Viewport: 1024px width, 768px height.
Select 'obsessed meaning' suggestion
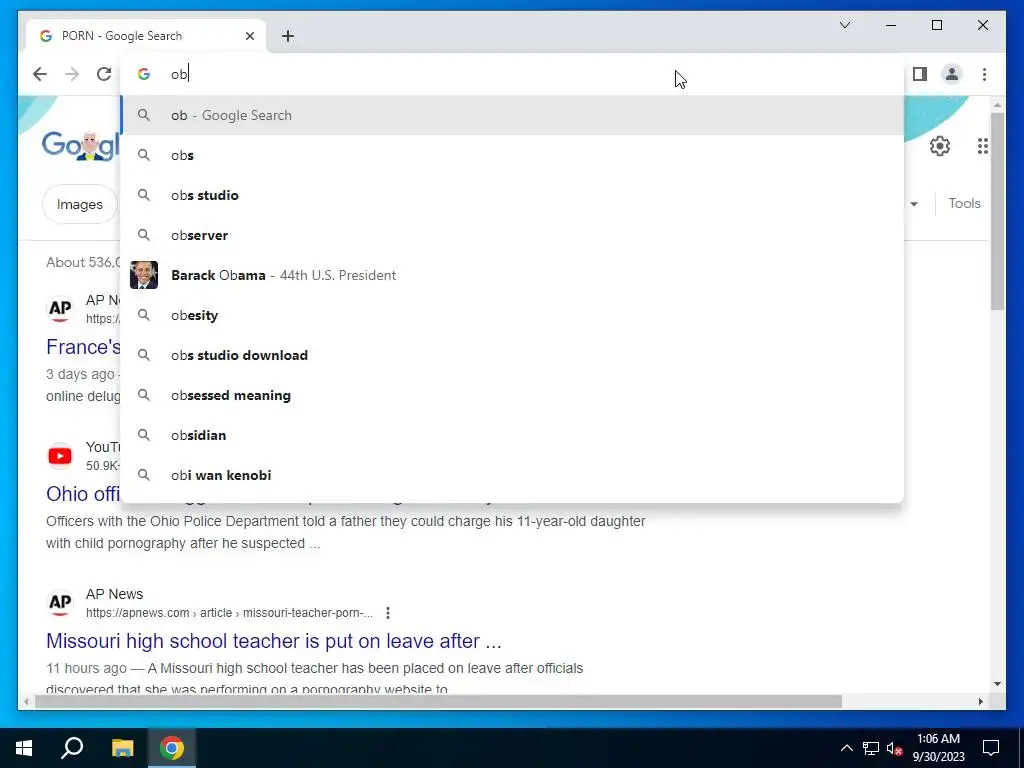513,395
